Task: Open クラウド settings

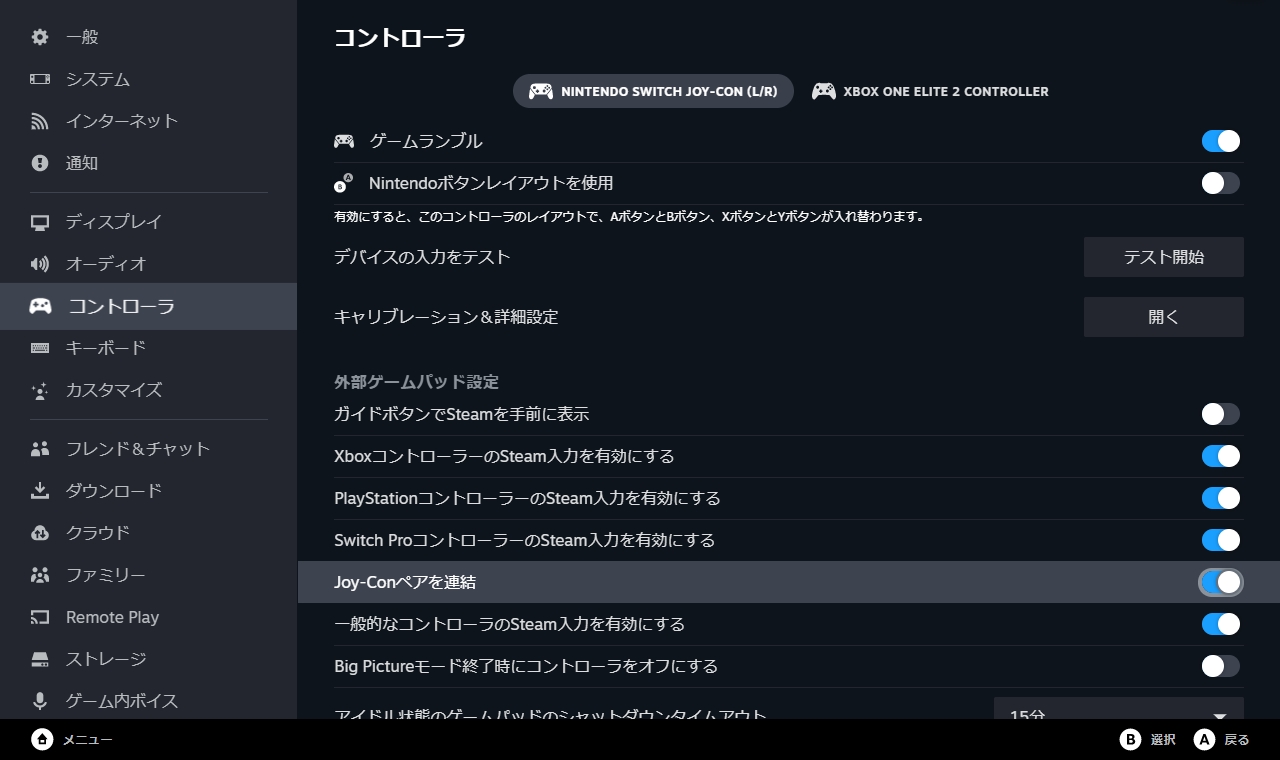Action: pos(148,533)
